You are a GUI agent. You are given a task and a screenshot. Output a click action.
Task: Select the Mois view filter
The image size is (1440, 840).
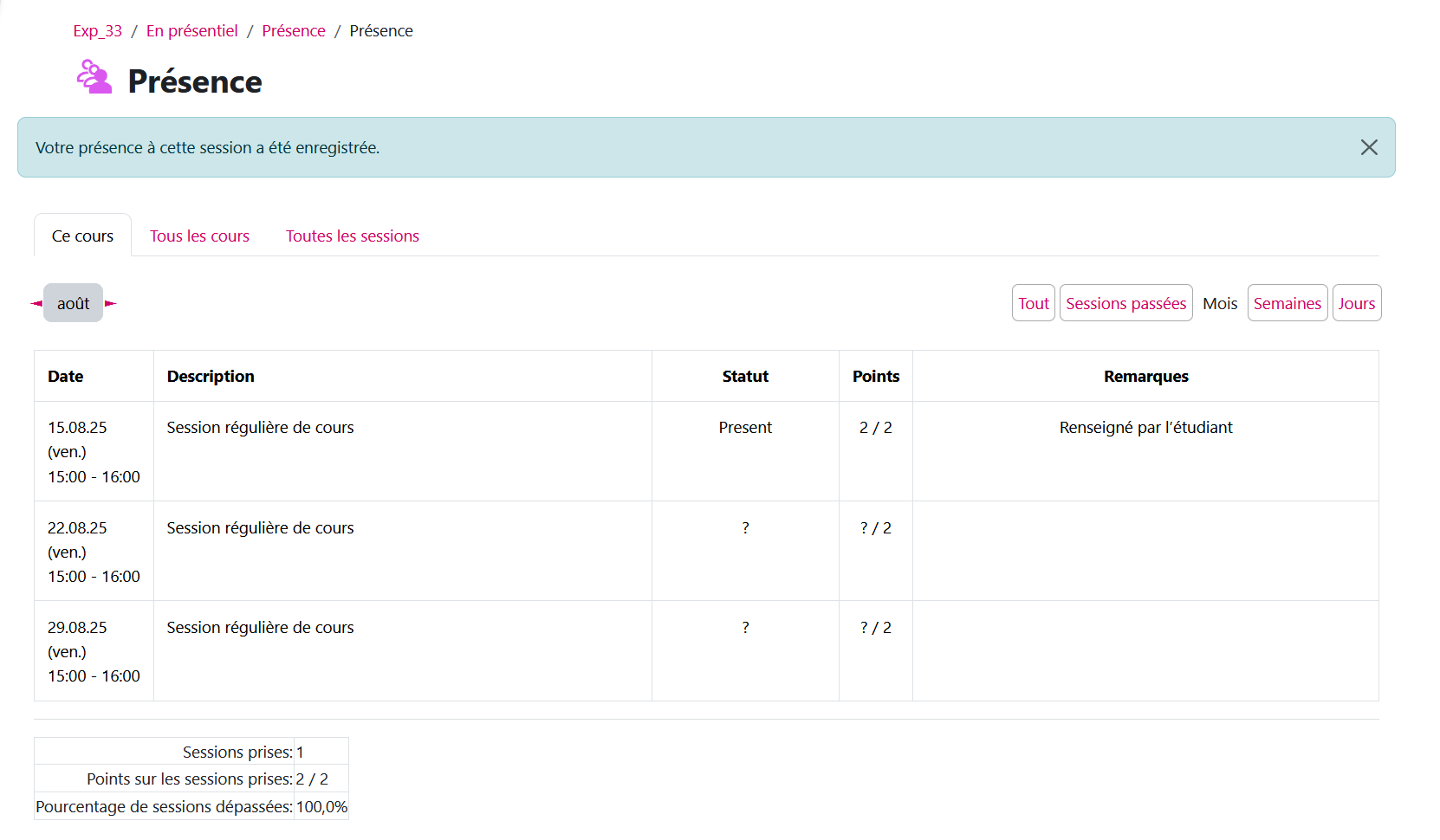1219,304
